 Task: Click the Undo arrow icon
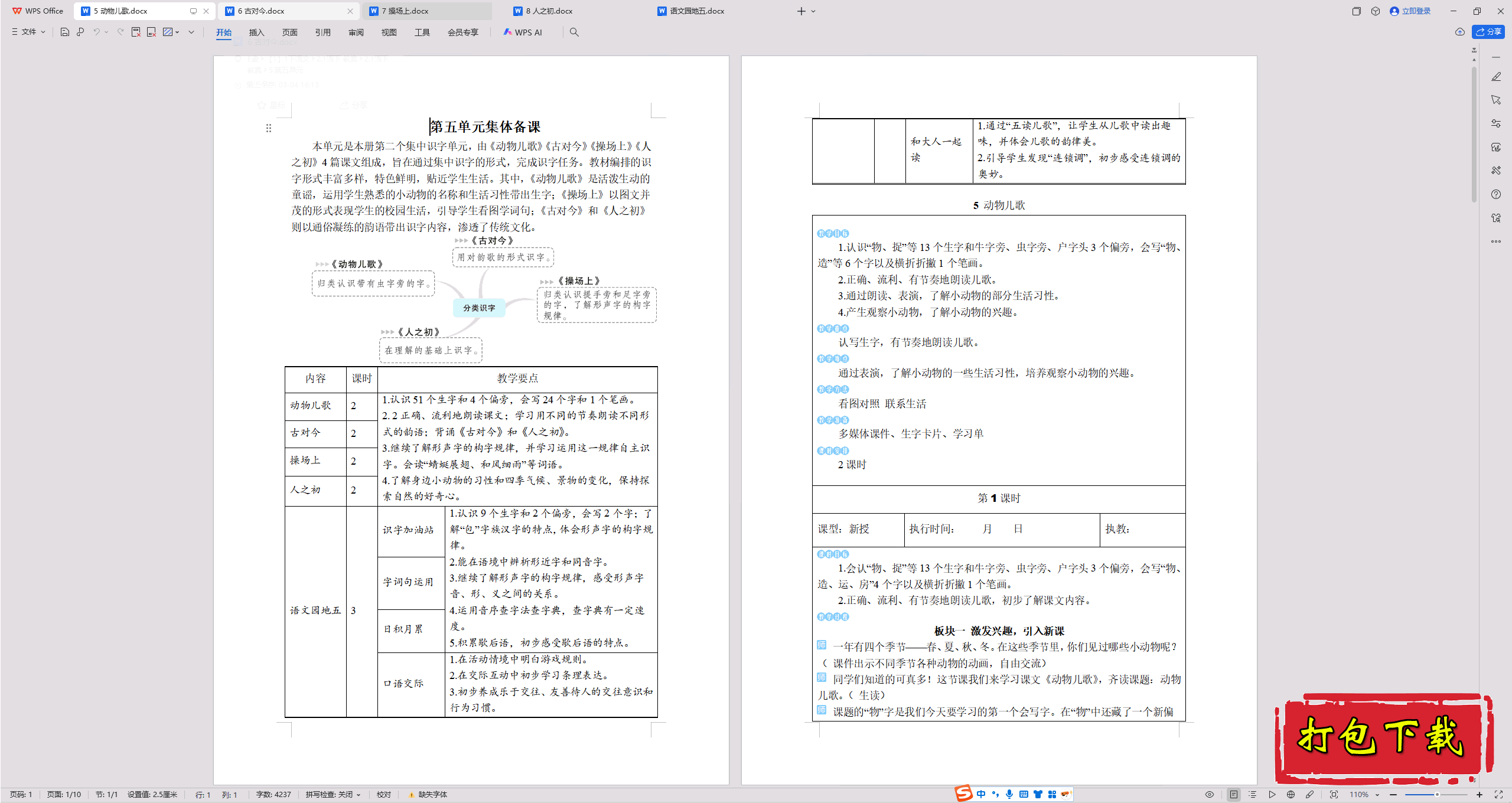96,32
